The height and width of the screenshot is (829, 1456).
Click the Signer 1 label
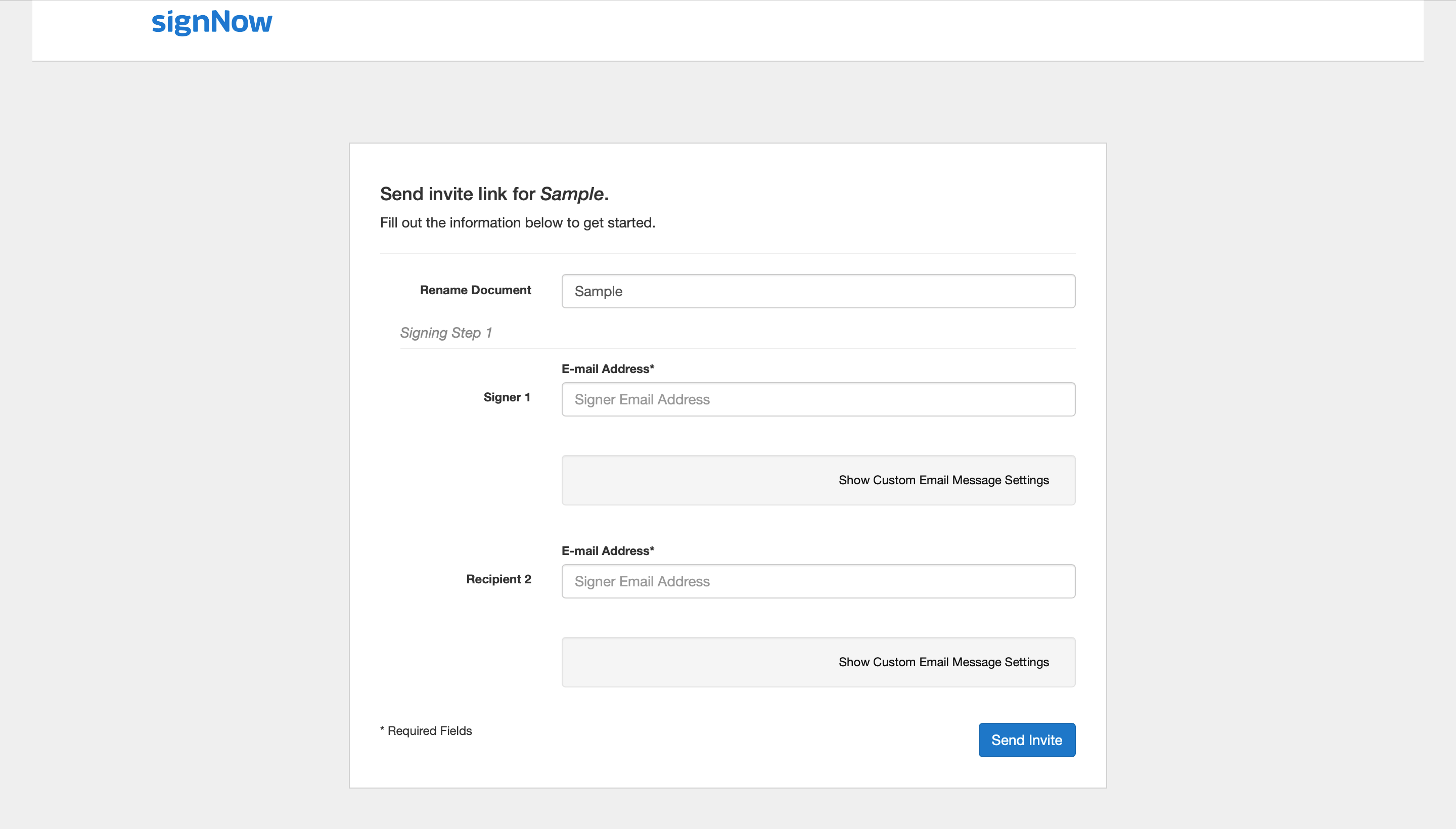(506, 397)
